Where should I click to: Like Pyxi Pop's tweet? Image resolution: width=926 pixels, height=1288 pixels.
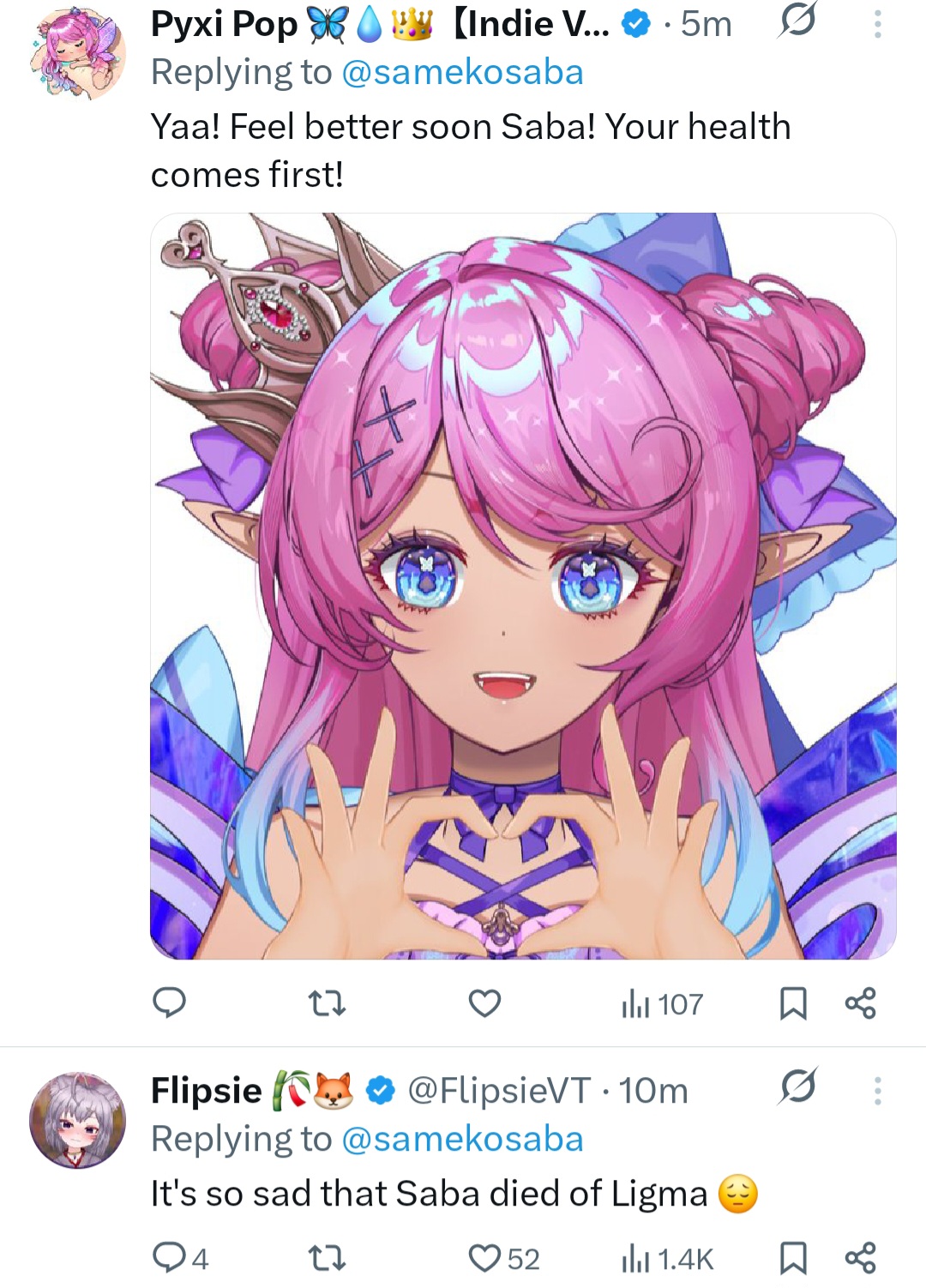tap(484, 1002)
